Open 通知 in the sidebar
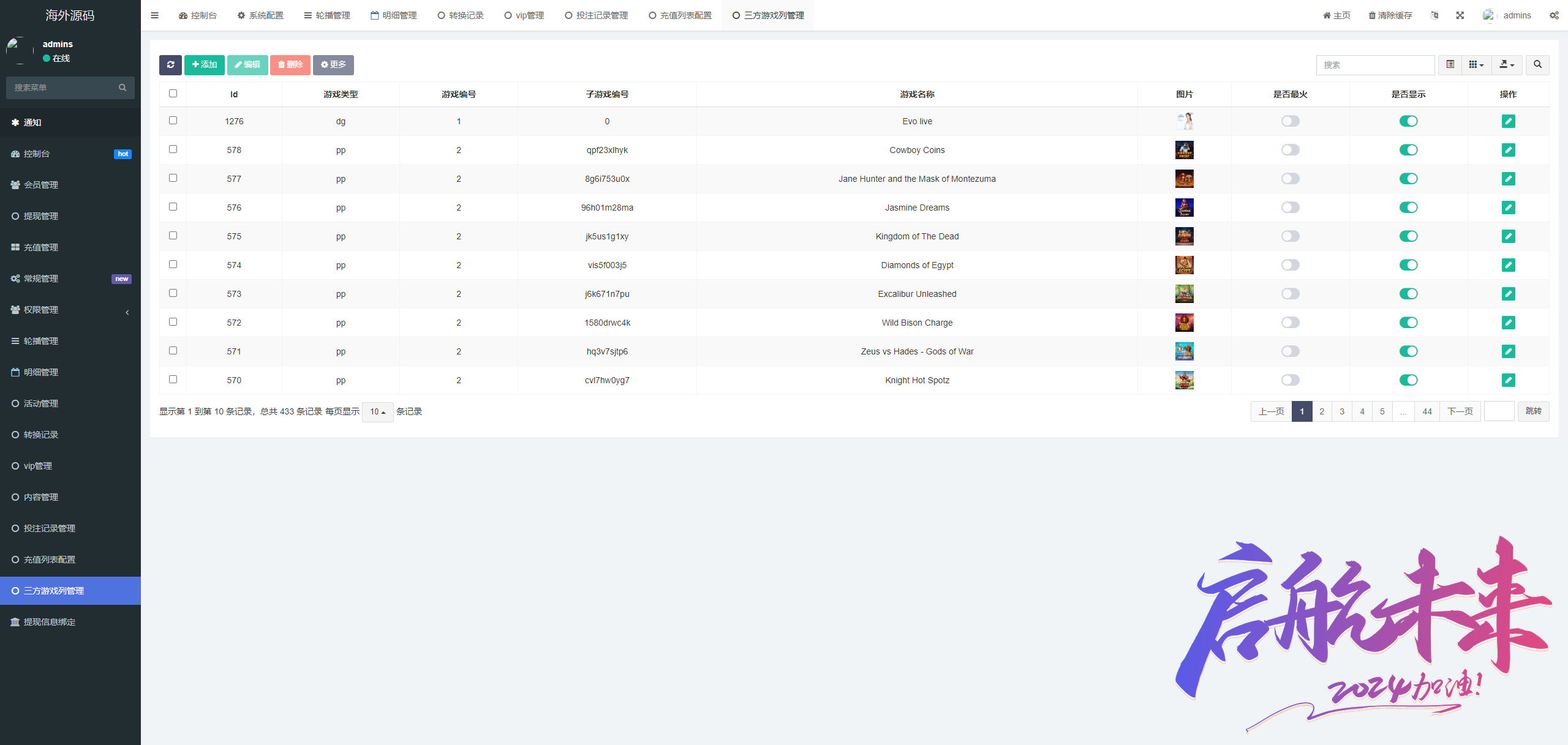 point(70,122)
